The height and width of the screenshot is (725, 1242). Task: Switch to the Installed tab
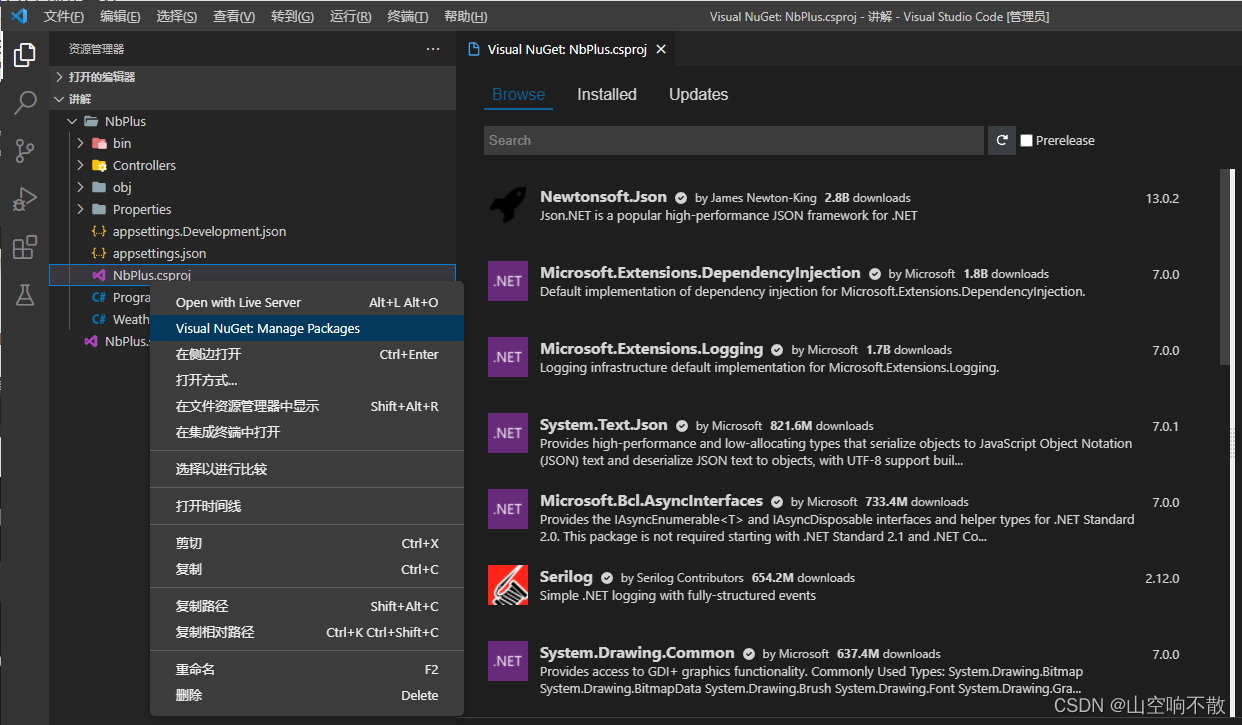click(607, 94)
